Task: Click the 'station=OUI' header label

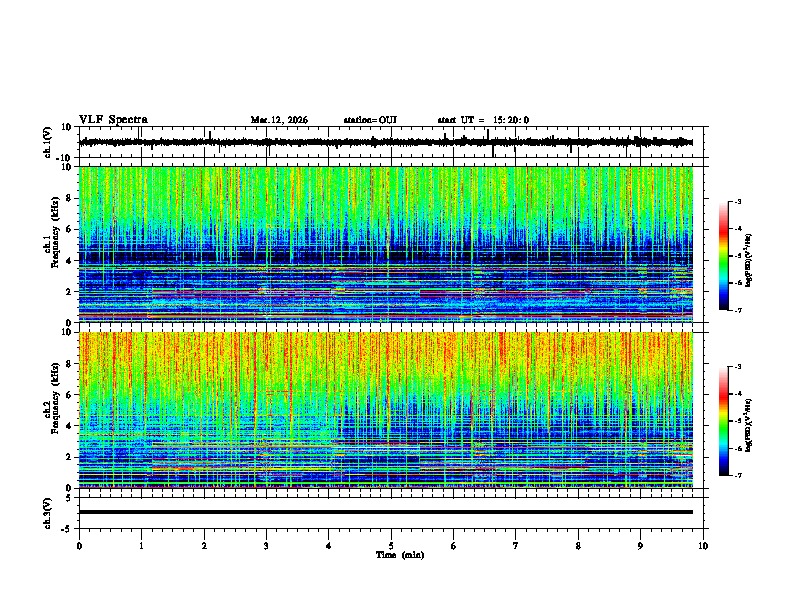Action: point(370,120)
